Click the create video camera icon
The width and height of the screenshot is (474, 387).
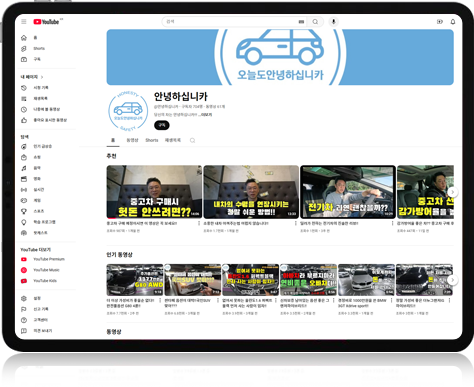[440, 22]
